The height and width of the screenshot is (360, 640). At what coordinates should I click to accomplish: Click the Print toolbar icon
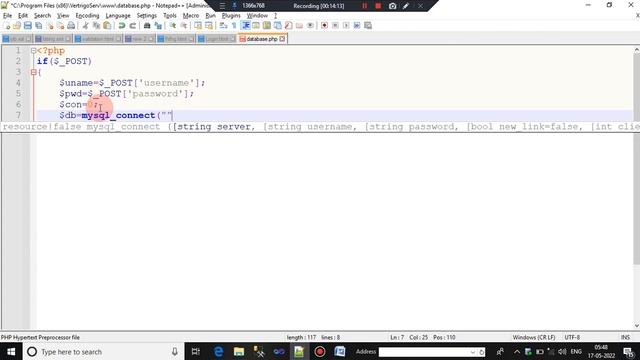(x=71, y=25)
